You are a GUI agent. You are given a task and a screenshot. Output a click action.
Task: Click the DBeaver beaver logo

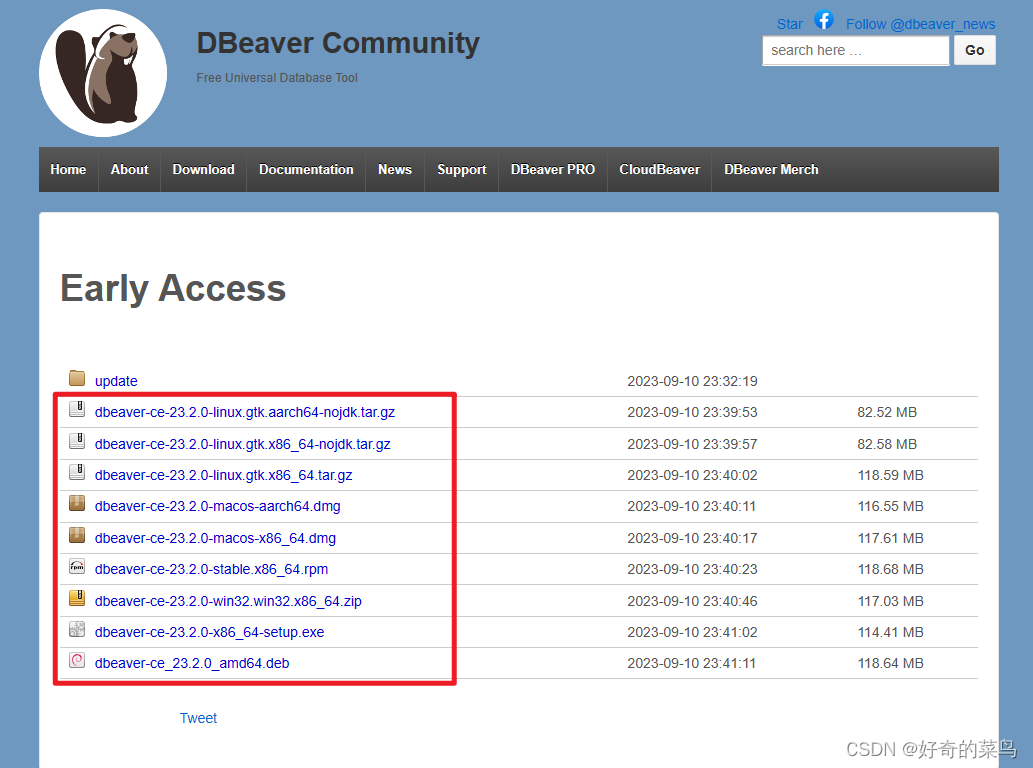click(103, 72)
